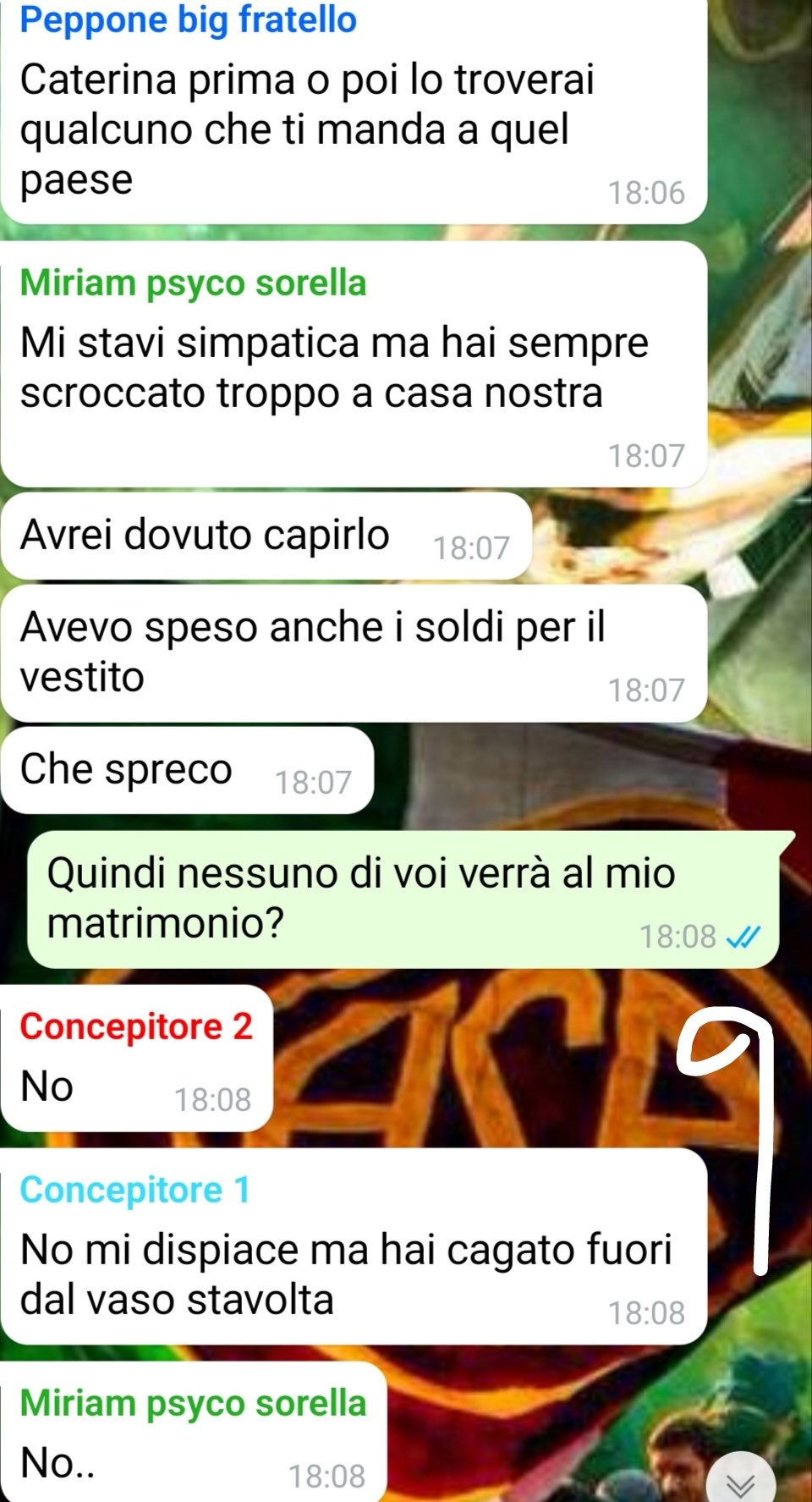
Task: Tap the white hand-drawn number 9 annotation
Action: [727, 1144]
